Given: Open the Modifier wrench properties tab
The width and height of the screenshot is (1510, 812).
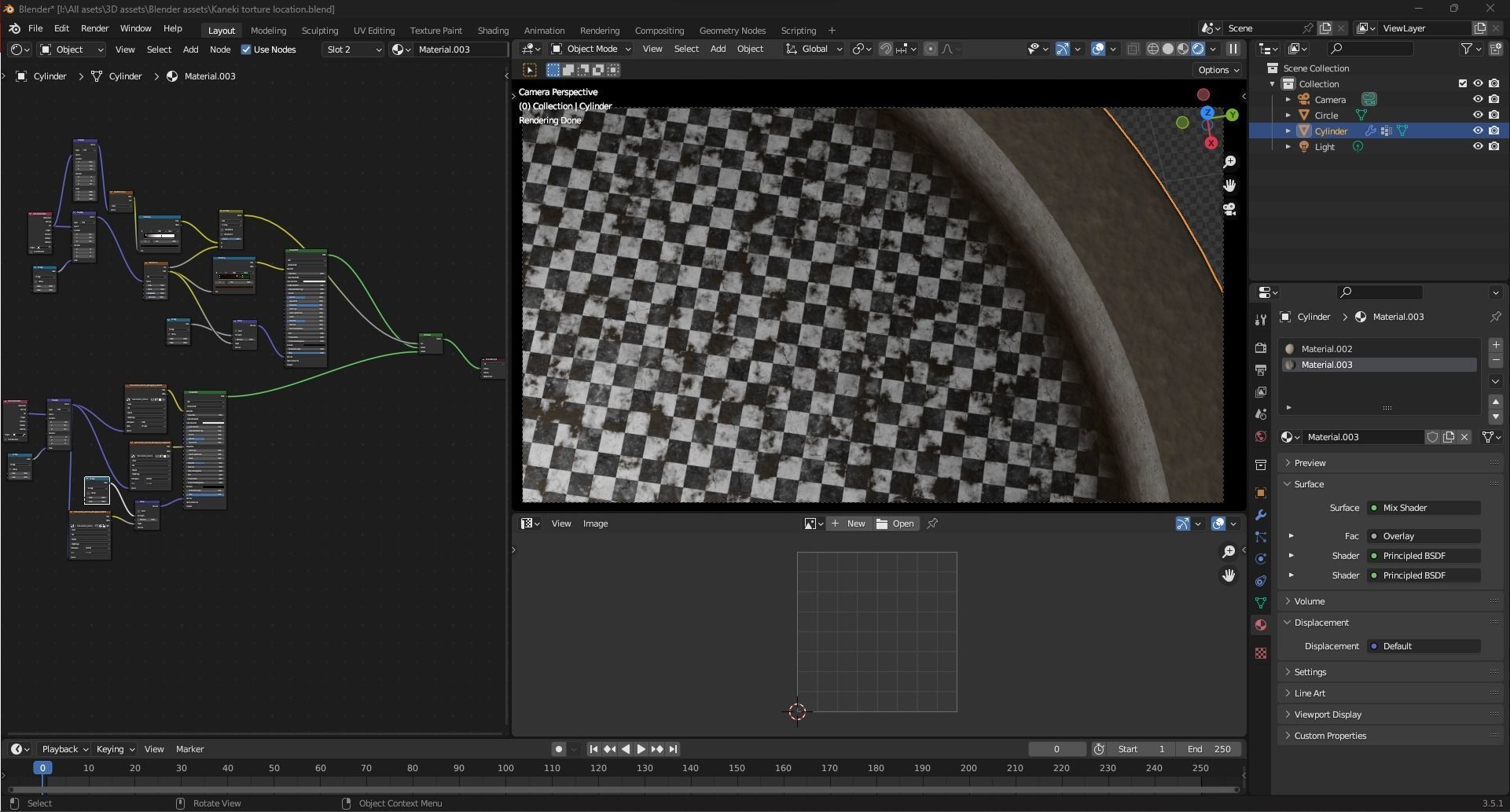Looking at the screenshot, I should [x=1261, y=515].
